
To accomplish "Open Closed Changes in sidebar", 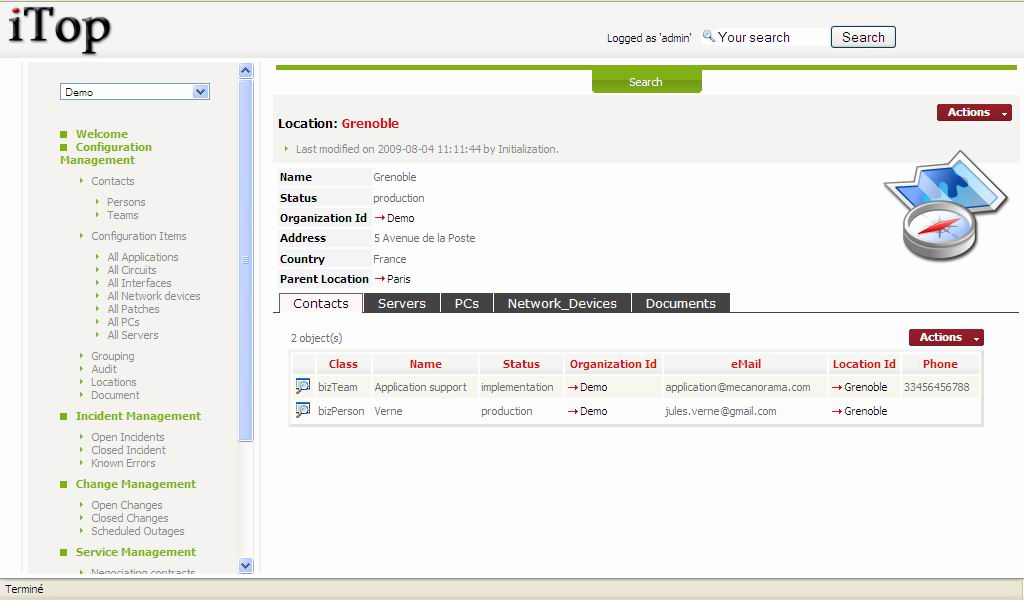I will (129, 518).
